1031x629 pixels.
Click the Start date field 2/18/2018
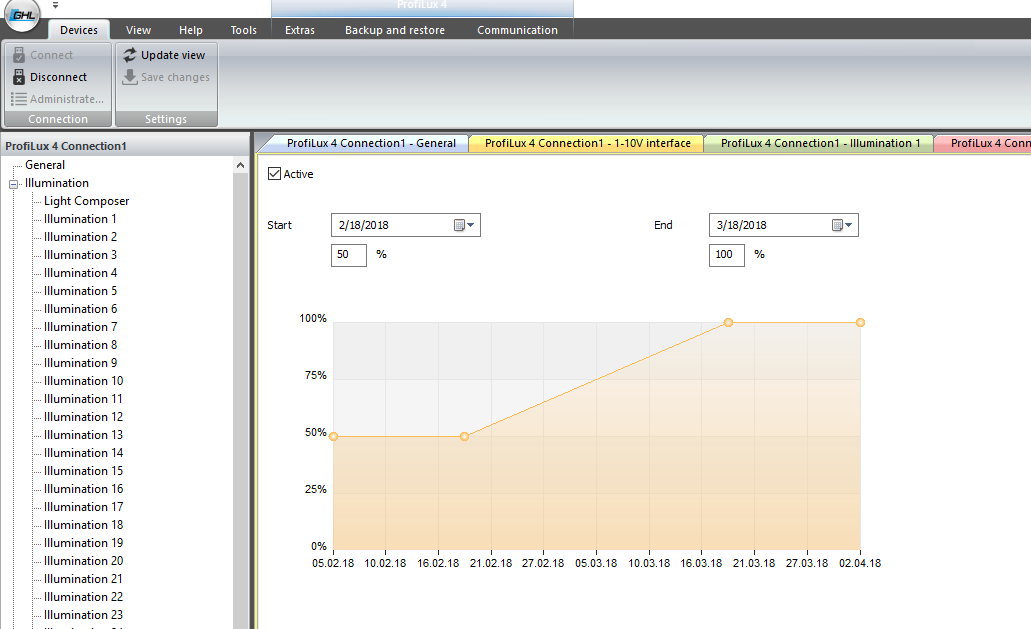point(406,225)
